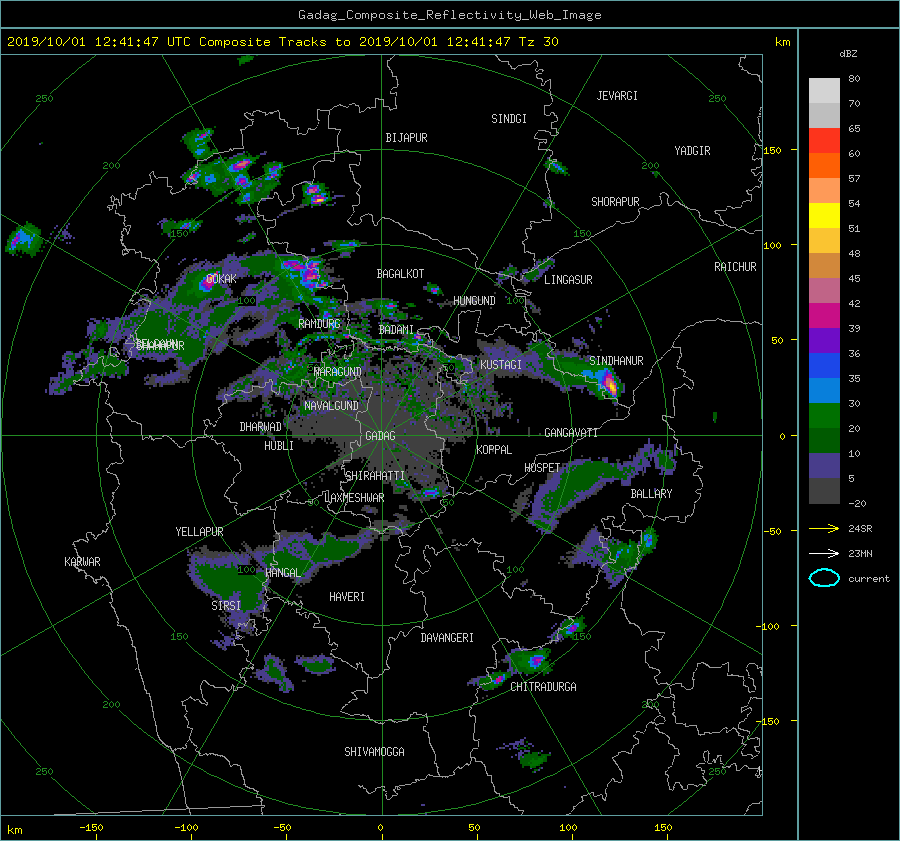Click the yellow 24SR arrow legend icon
Screen dimensions: 900x841
coord(824,528)
